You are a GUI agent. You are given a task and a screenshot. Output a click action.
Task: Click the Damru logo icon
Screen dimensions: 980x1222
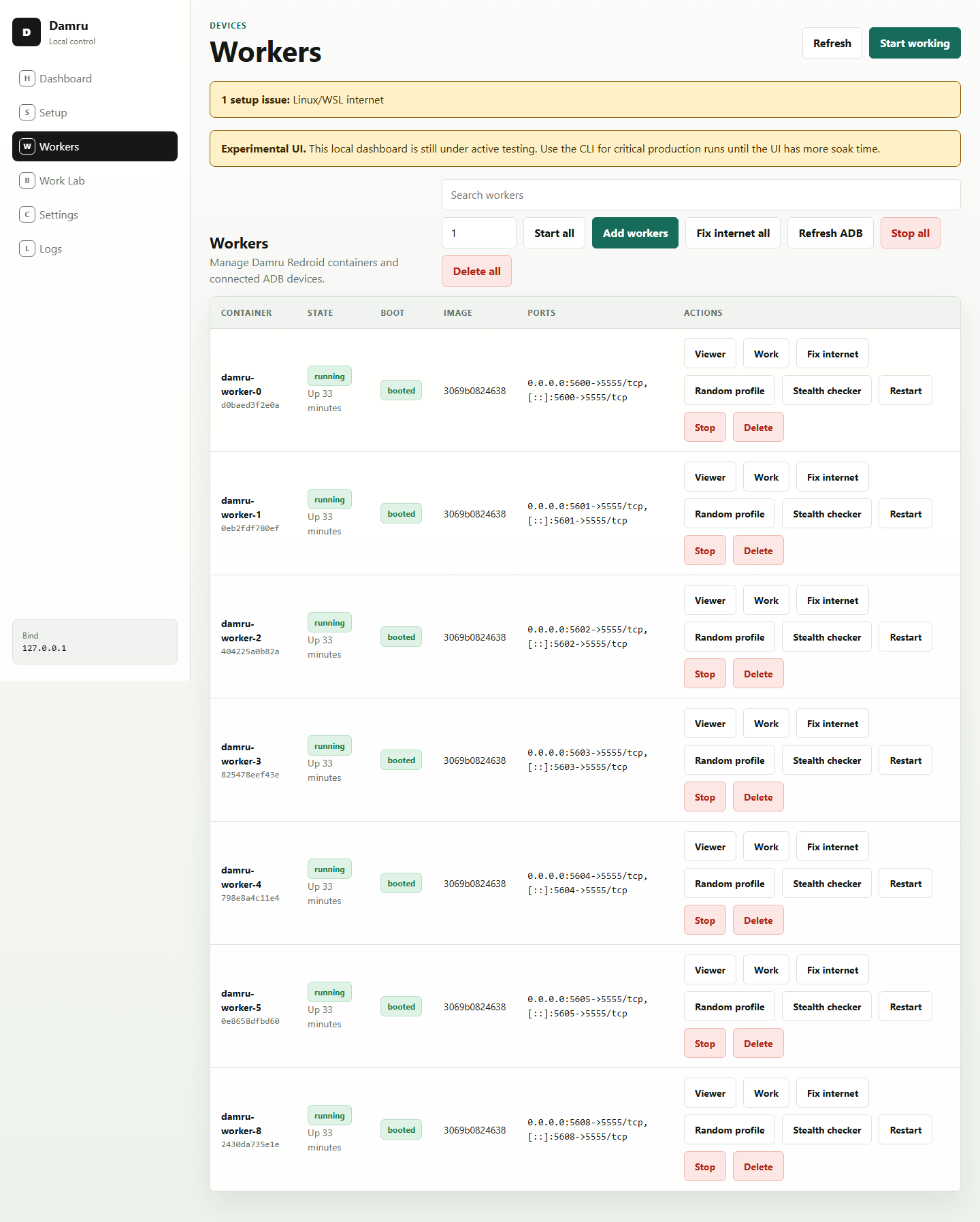[27, 32]
